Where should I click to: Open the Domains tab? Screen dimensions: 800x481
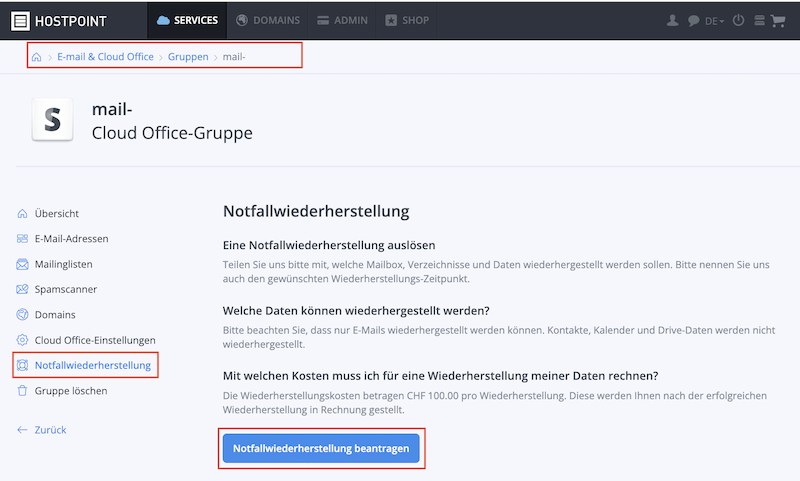point(268,20)
